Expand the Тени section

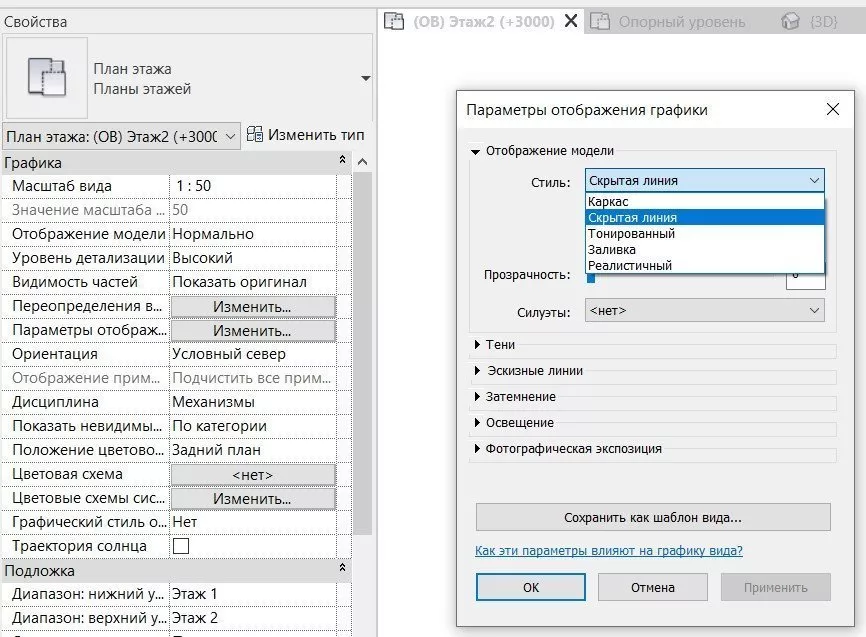click(x=477, y=345)
